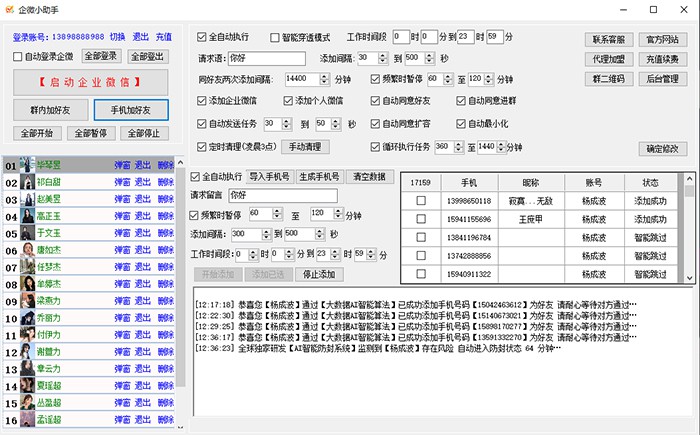Click phone table scroll-down arrow
Image resolution: width=700 pixels, height=435 pixels.
(x=690, y=278)
